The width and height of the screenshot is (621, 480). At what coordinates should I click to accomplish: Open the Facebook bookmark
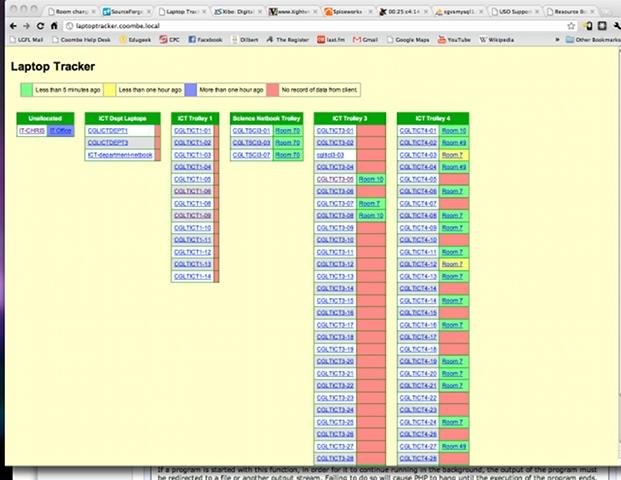tap(205, 40)
